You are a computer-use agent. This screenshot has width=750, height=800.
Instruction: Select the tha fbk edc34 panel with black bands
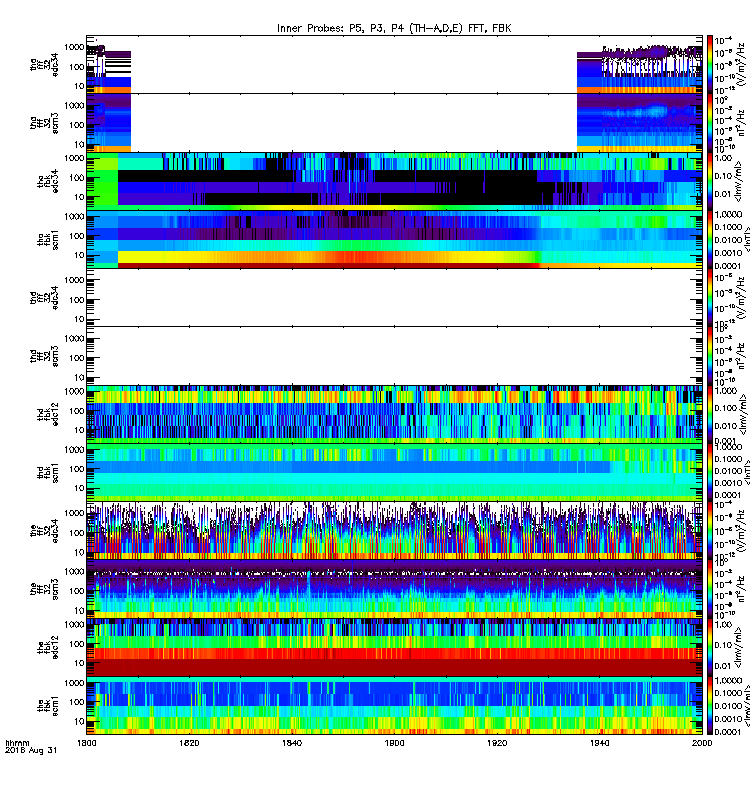(394, 181)
